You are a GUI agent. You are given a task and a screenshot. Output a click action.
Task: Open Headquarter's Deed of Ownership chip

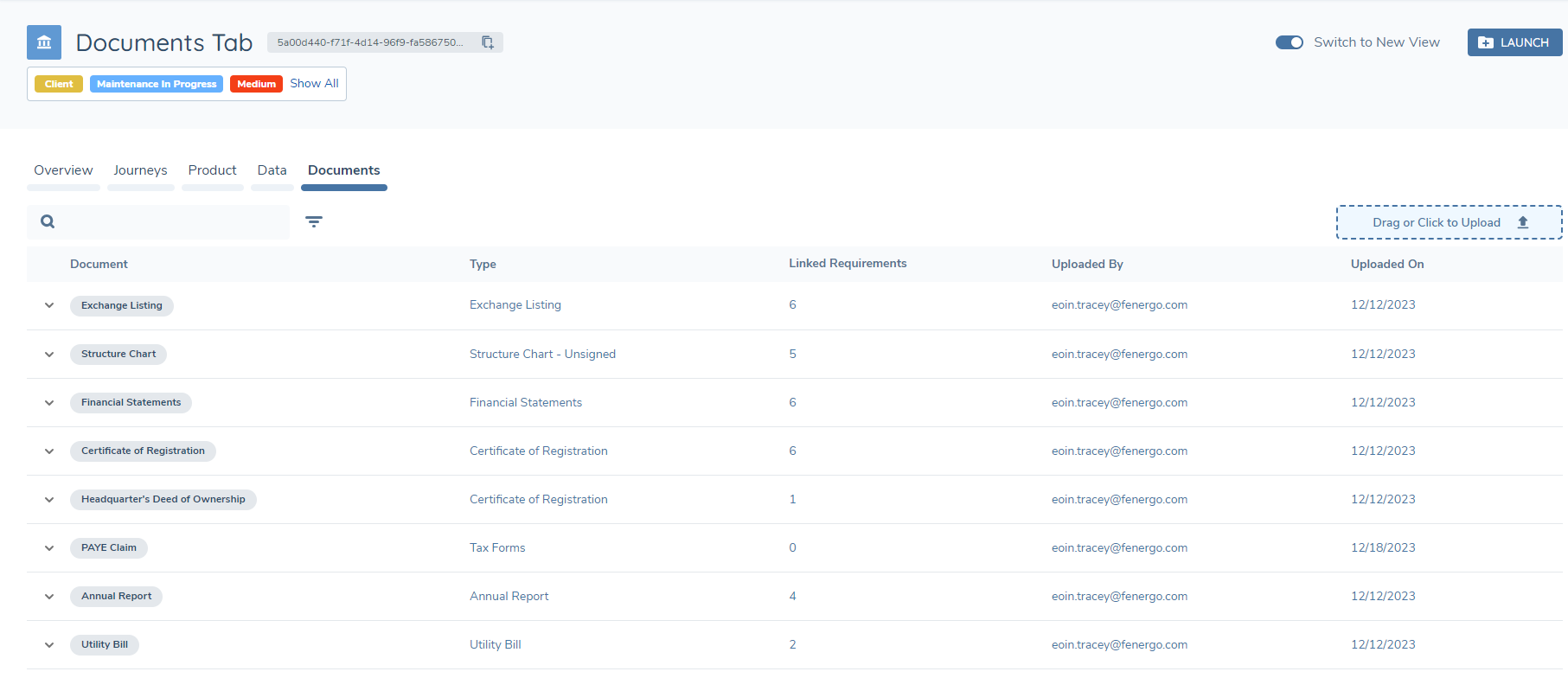(x=163, y=499)
